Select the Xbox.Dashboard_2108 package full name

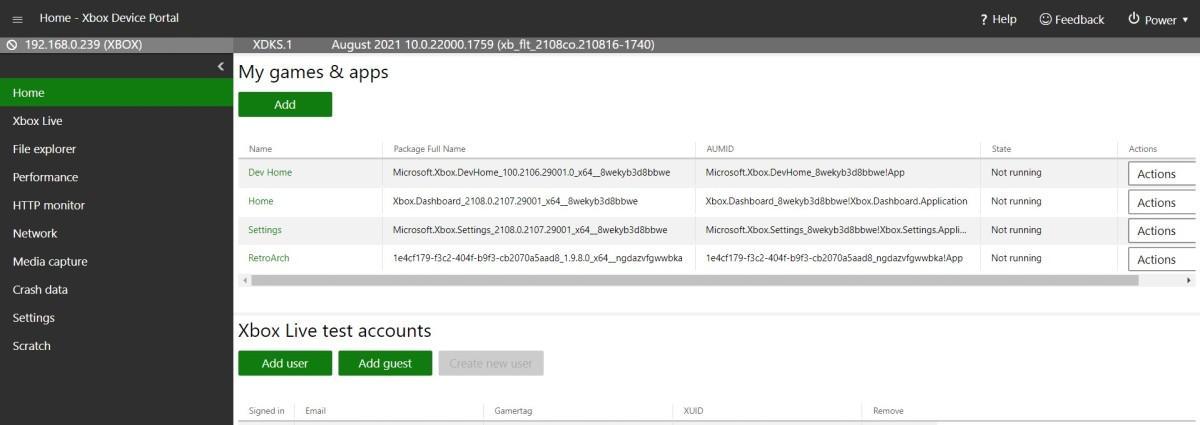coord(515,201)
